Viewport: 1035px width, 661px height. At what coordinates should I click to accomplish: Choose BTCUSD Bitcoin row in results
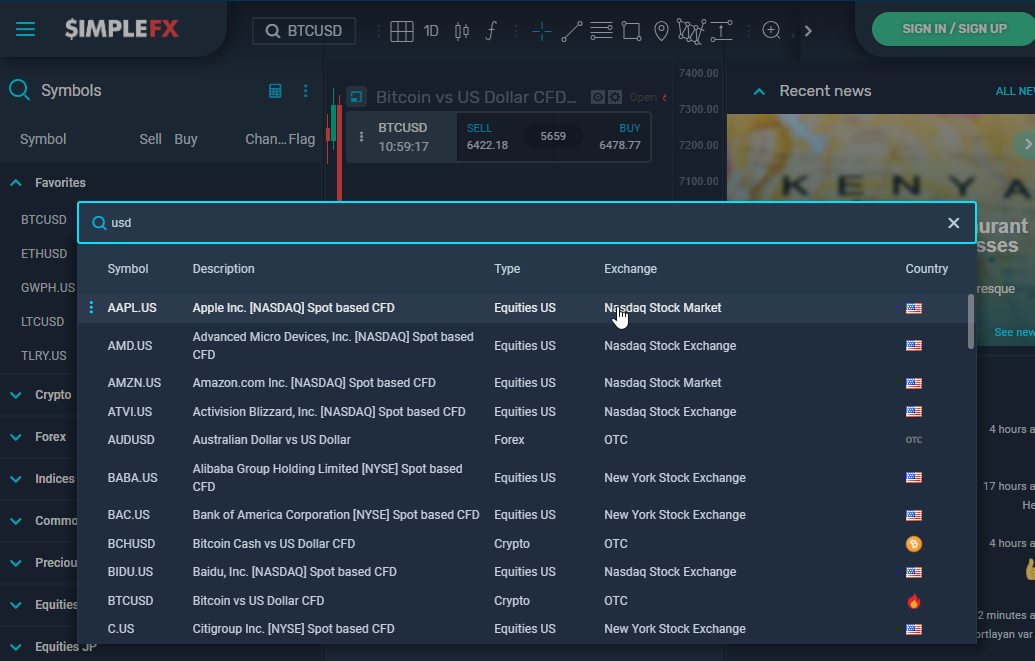[131, 601]
